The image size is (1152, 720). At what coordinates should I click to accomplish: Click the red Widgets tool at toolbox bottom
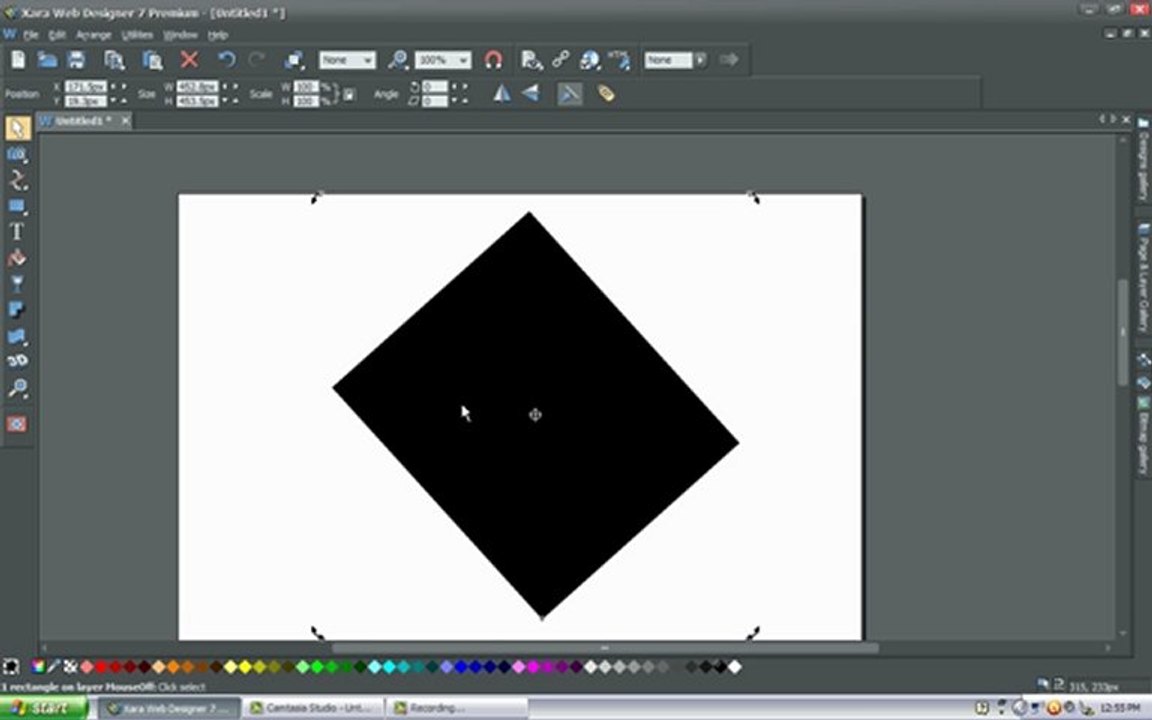pos(17,424)
